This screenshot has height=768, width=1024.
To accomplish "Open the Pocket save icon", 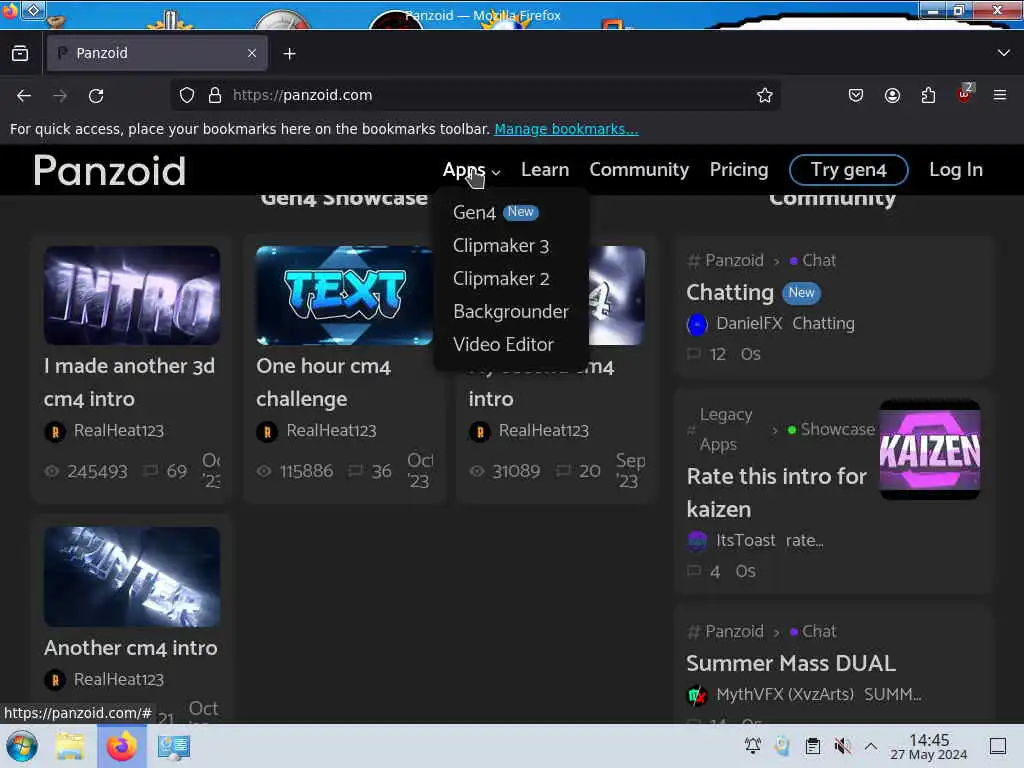I will pos(856,95).
